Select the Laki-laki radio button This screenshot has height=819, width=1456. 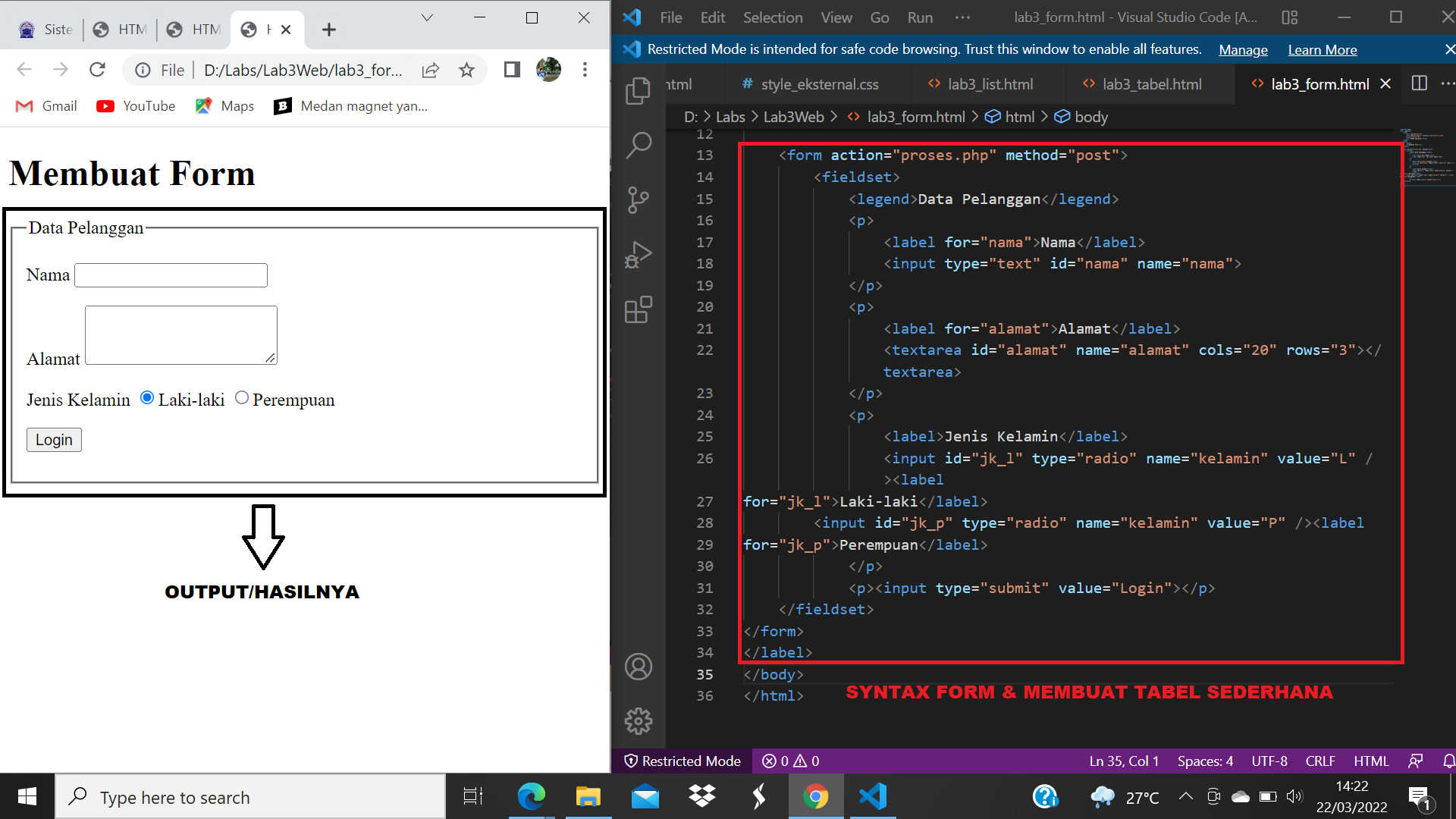click(x=146, y=397)
